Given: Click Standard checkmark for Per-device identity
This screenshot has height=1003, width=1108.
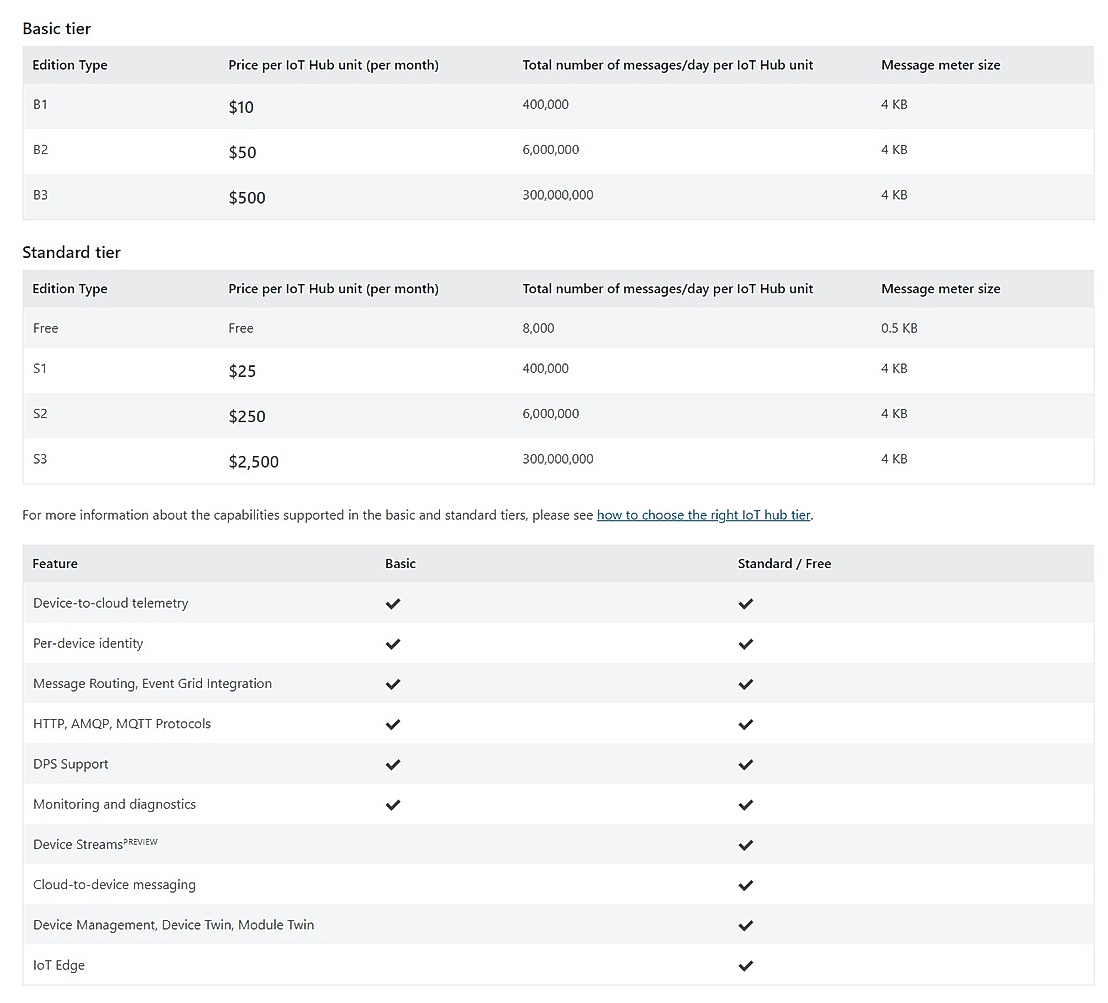Looking at the screenshot, I should [x=745, y=644].
